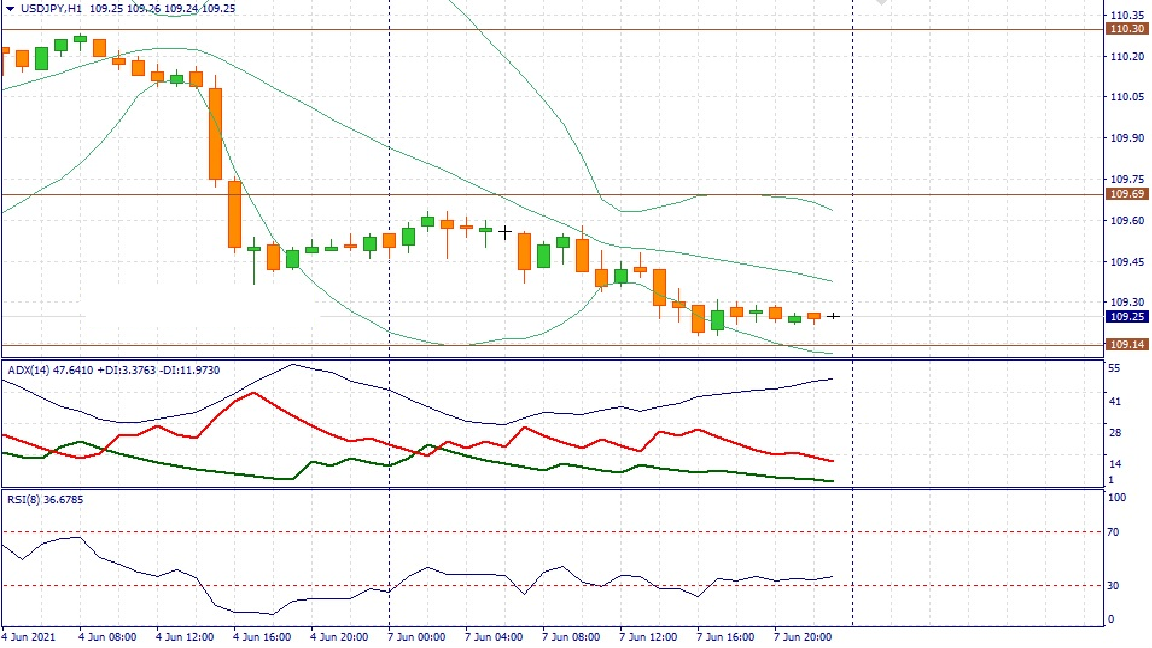Select the 4 Jun 16:00 time label
The width and height of the screenshot is (1152, 648).
pyautogui.click(x=262, y=636)
